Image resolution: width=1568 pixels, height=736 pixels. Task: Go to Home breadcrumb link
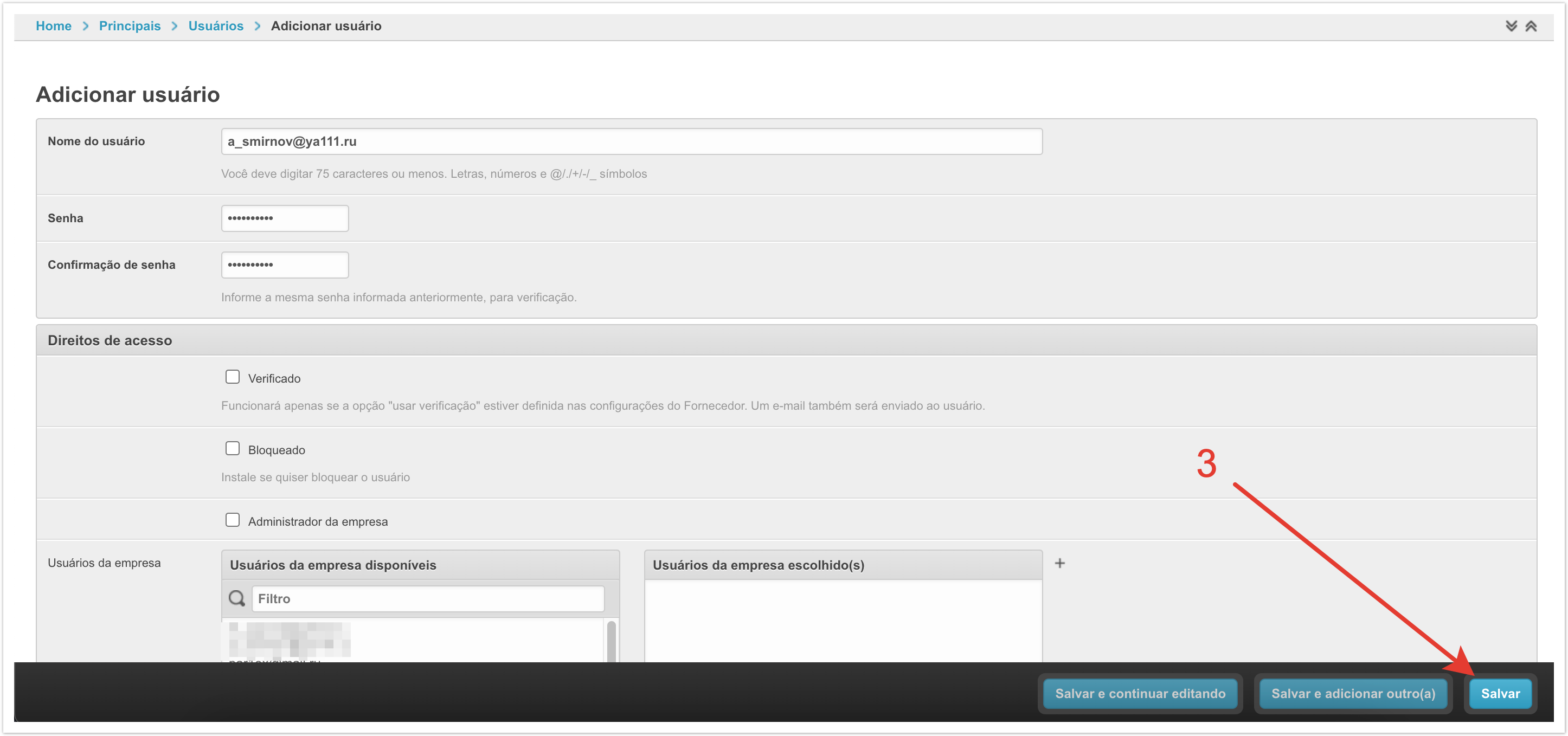click(53, 25)
